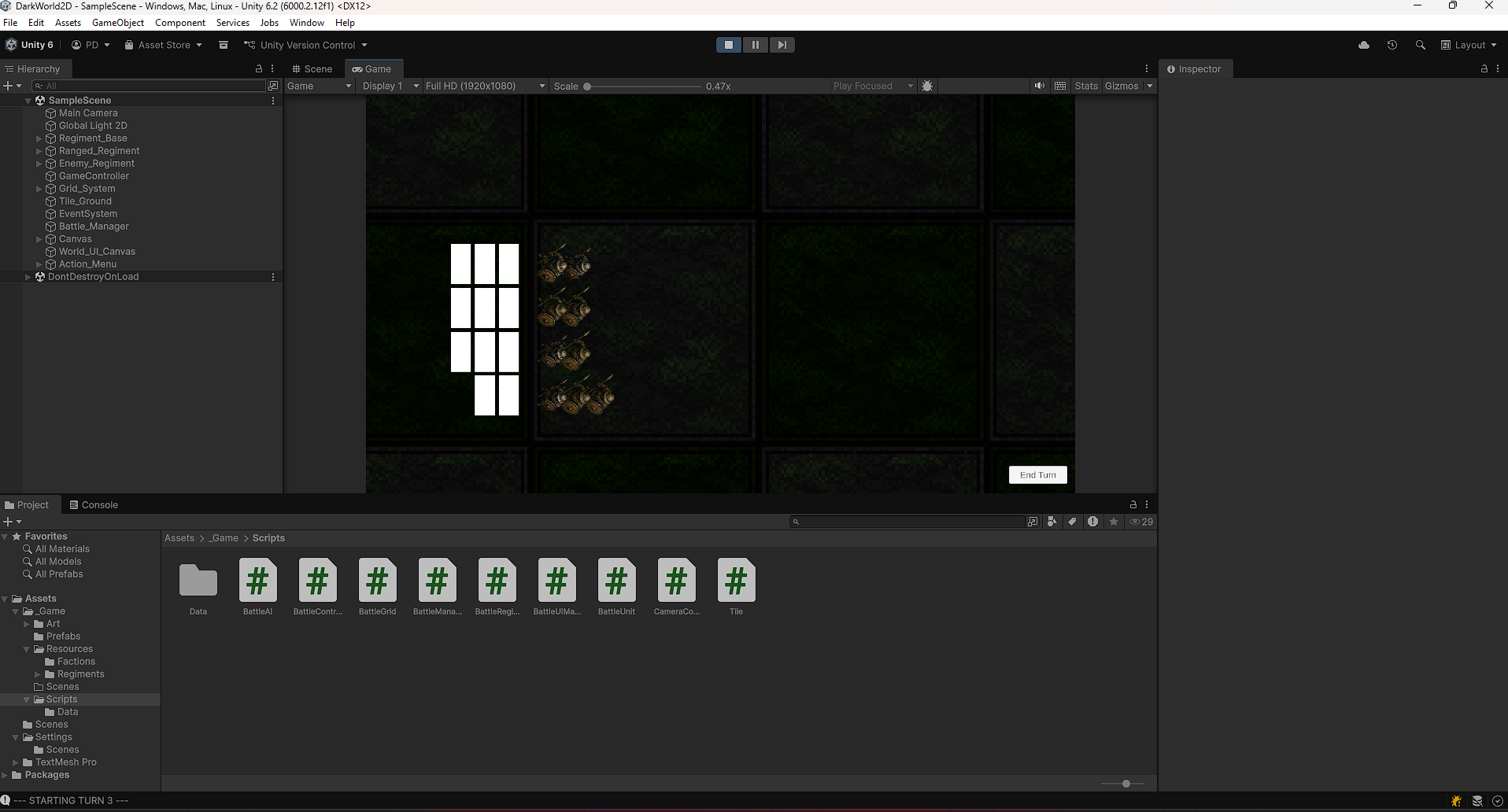Open Unity Cloud services icon
Screen dimensions: 1508x812
point(1364,45)
